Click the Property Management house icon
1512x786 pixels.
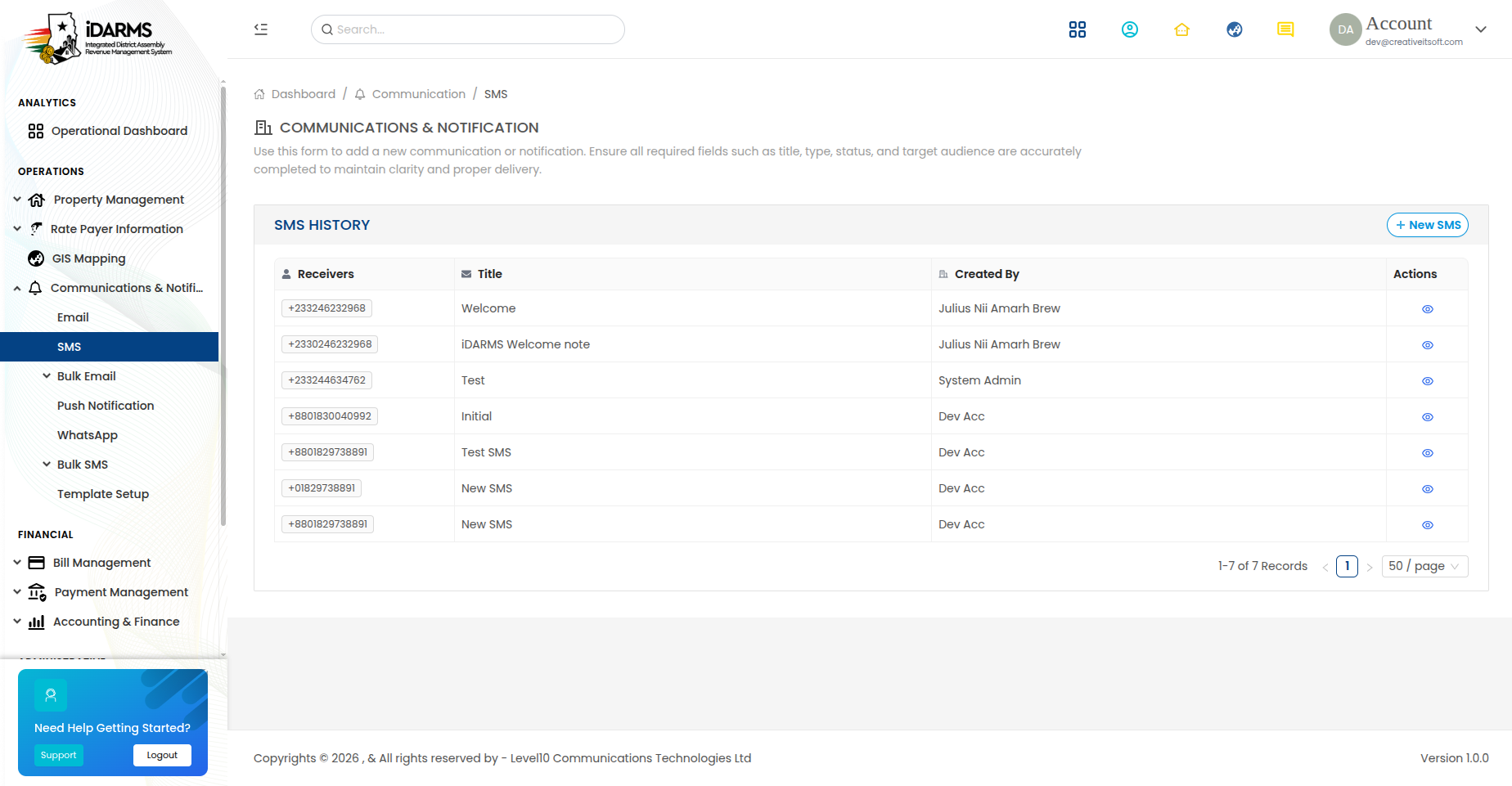coord(37,200)
